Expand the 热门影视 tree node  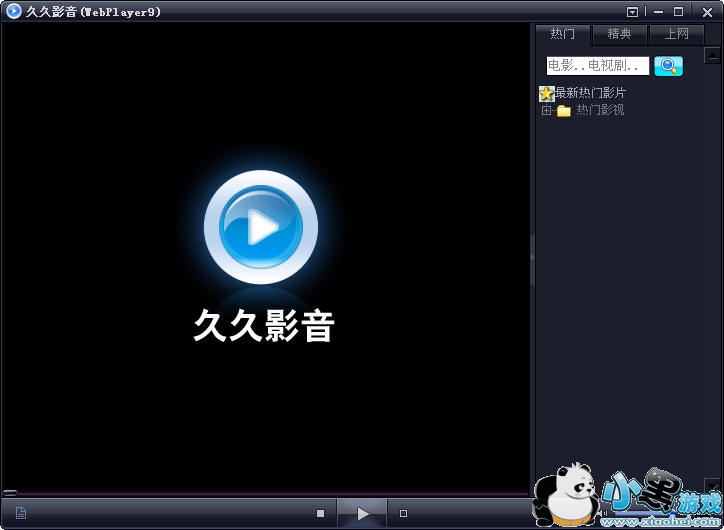546,111
